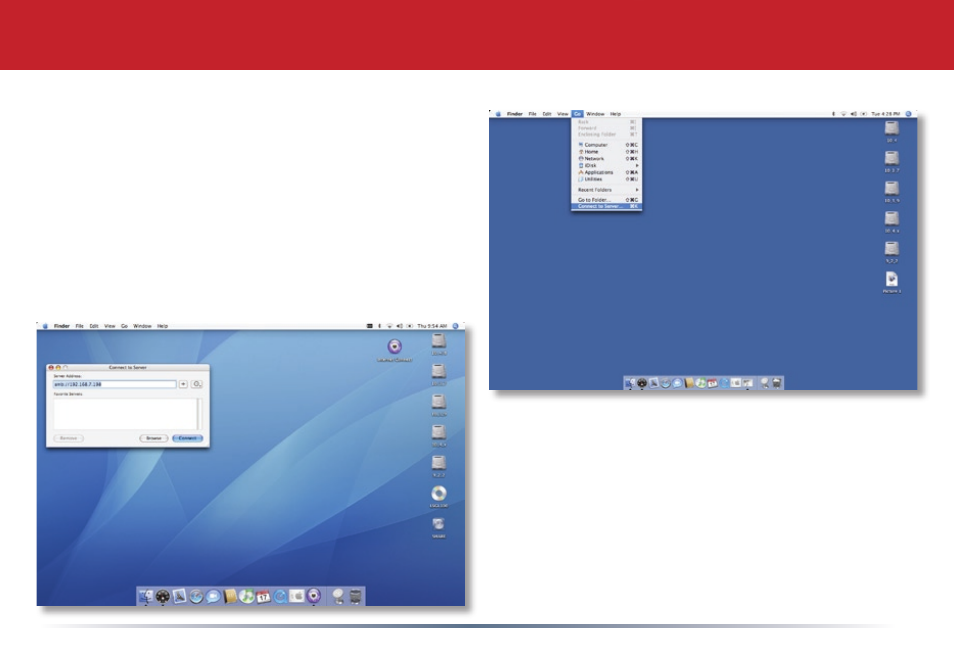Click inside the Favorite Servers list box
Screen dimensions: 954x660
[125, 414]
